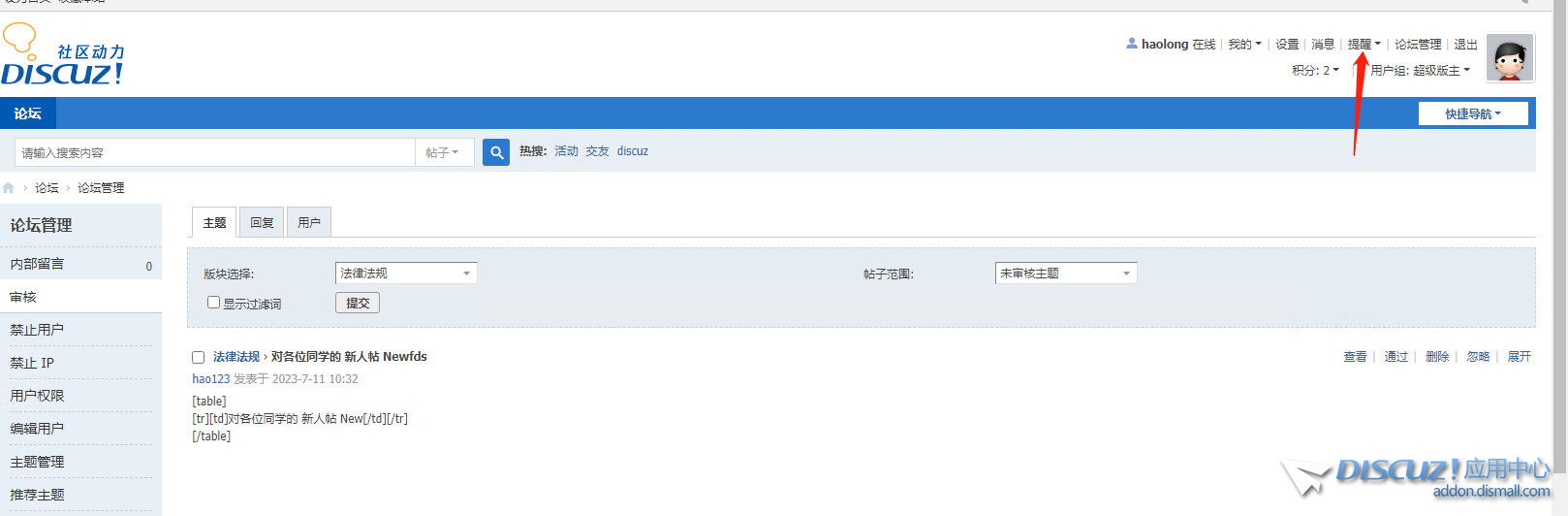1568x516 pixels.
Task: Open the 帖子 search type dropdown
Action: [443, 152]
